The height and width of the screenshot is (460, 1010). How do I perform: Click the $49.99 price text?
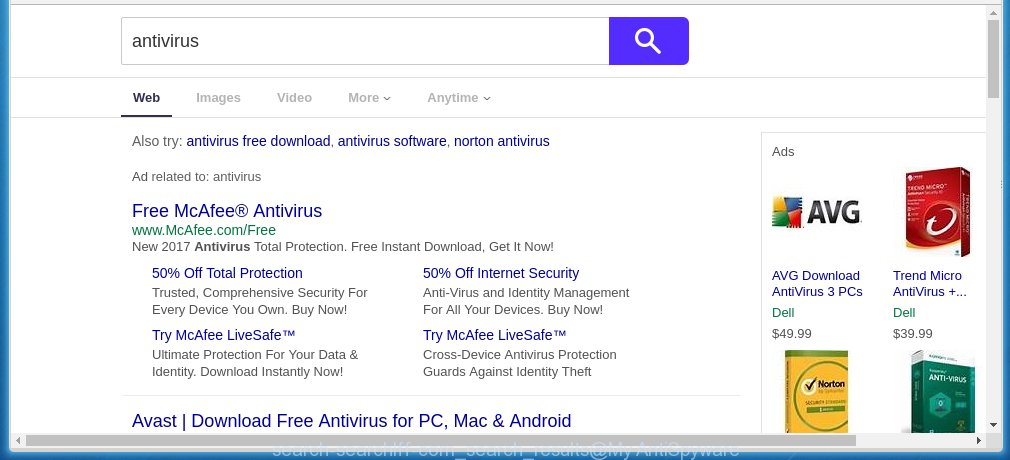[x=792, y=334]
